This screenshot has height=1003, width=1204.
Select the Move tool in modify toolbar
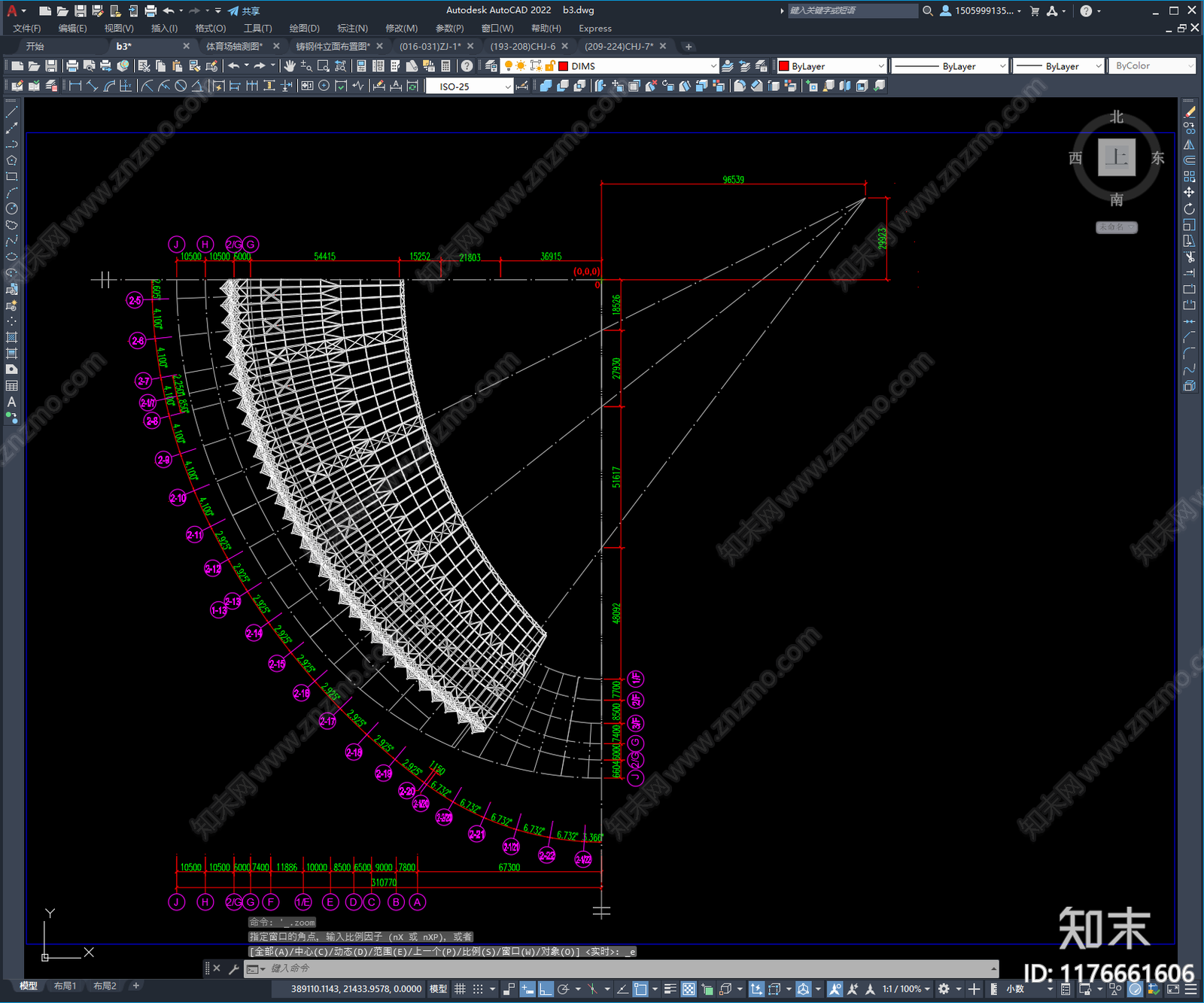tap(1190, 193)
